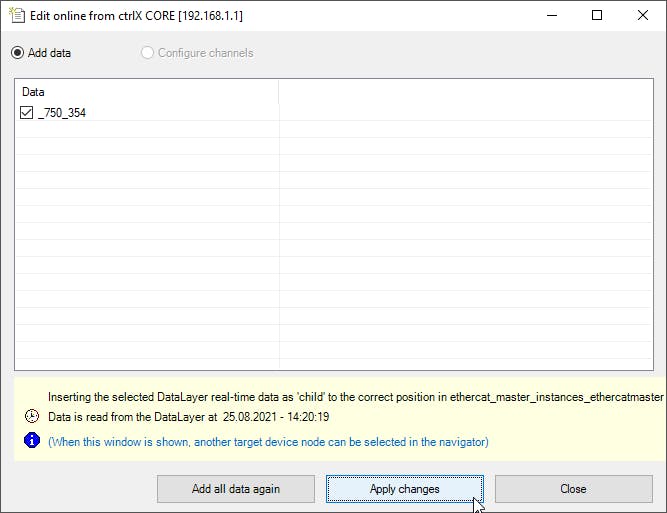Image resolution: width=667 pixels, height=513 pixels.
Task: Click the Close button at bottom
Action: click(573, 489)
